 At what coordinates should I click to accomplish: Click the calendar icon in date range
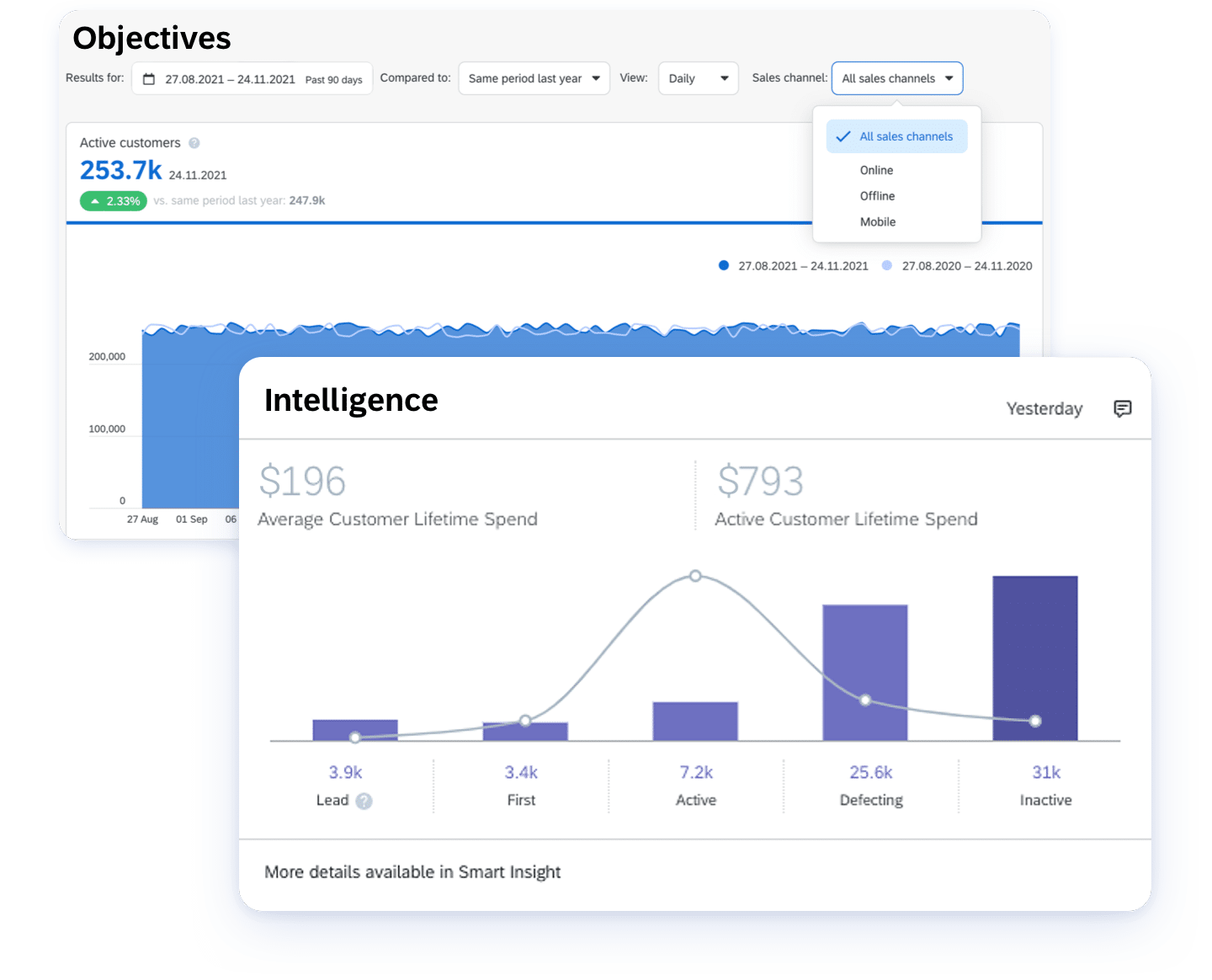pyautogui.click(x=149, y=79)
